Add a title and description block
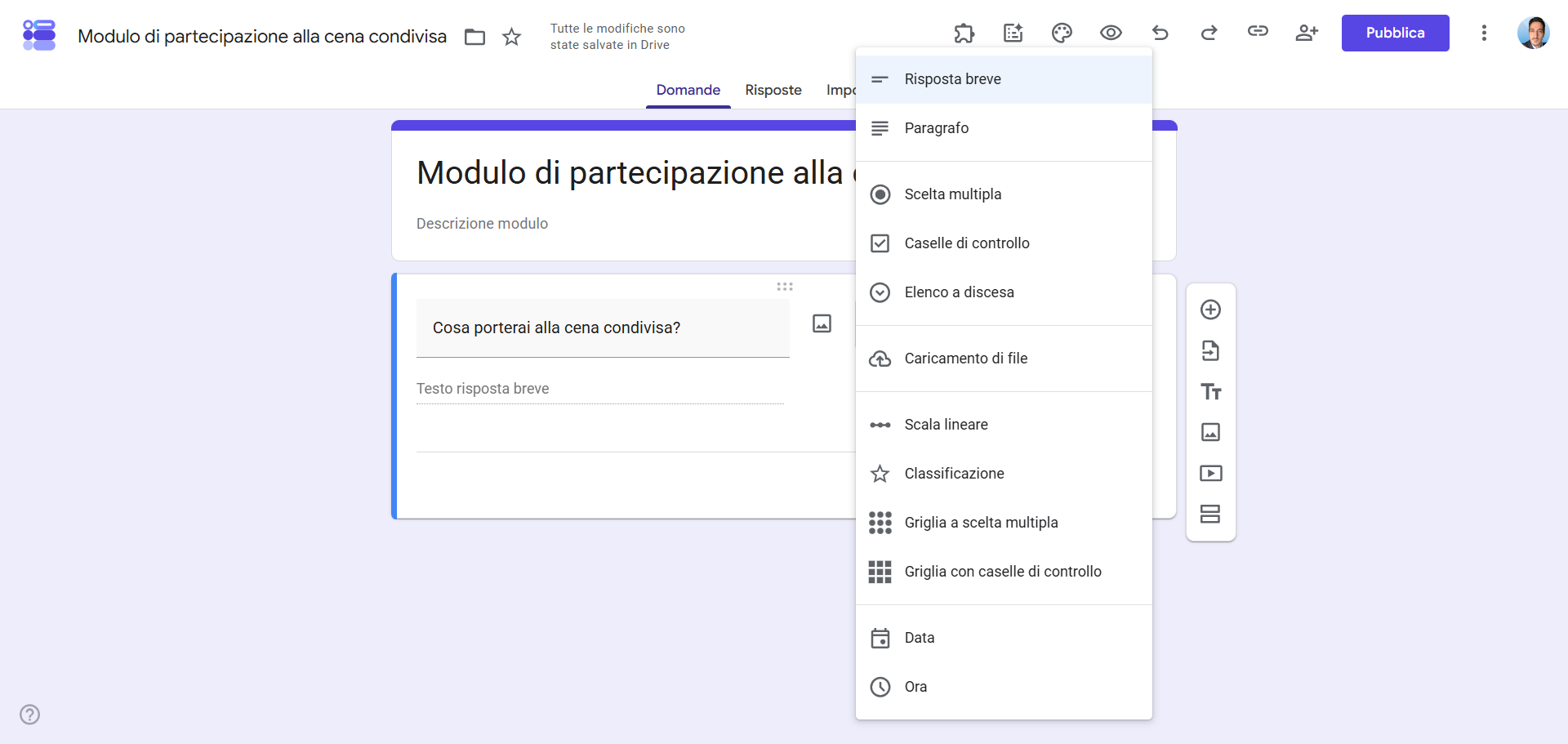The width and height of the screenshot is (1568, 744). click(1210, 392)
